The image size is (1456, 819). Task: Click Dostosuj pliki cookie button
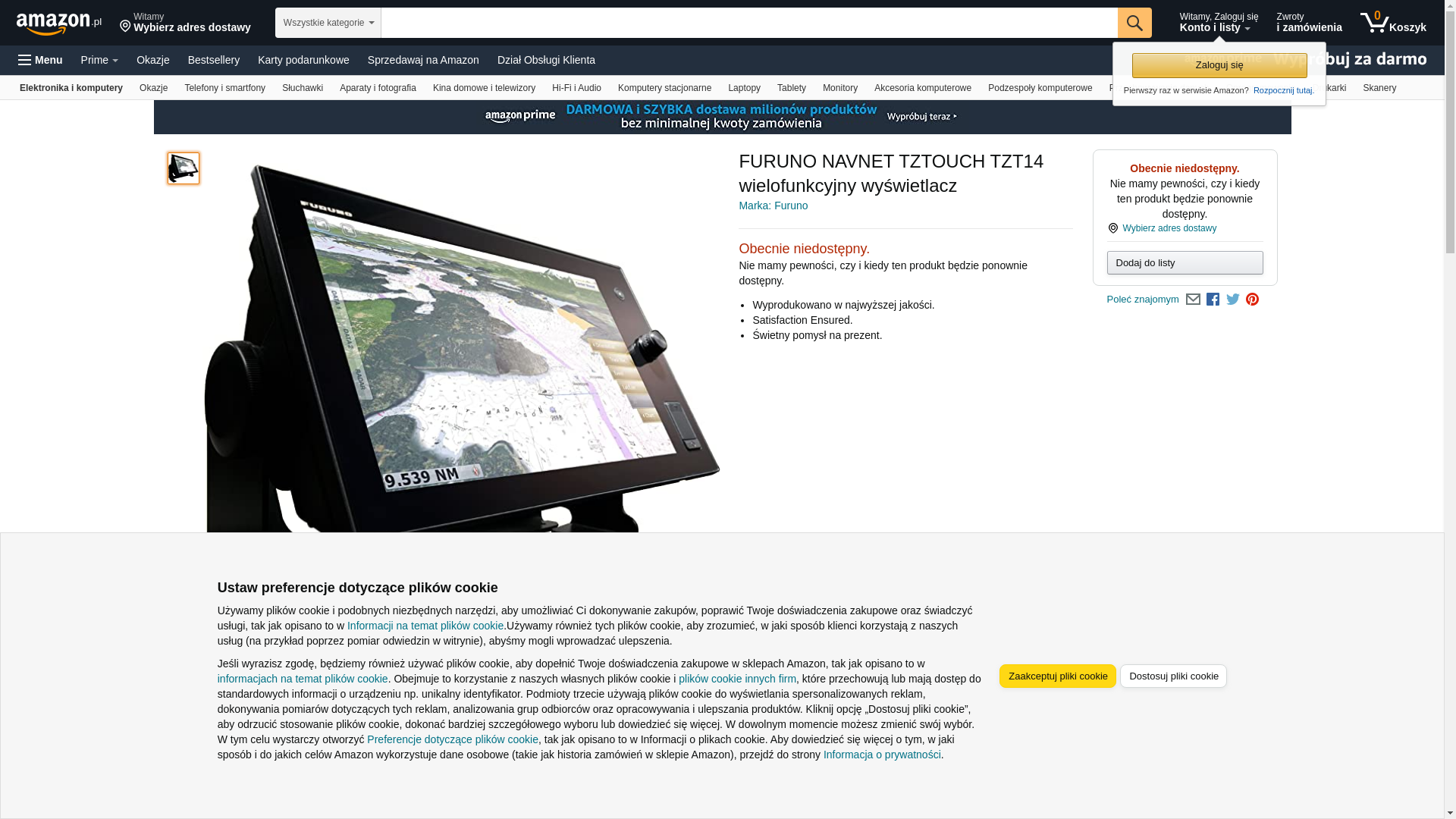point(1173,676)
